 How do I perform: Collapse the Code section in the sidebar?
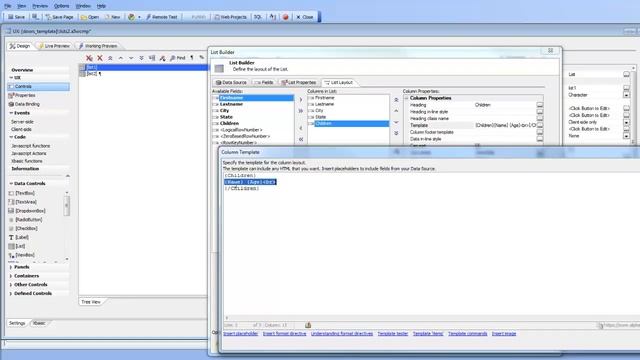click(x=11, y=137)
